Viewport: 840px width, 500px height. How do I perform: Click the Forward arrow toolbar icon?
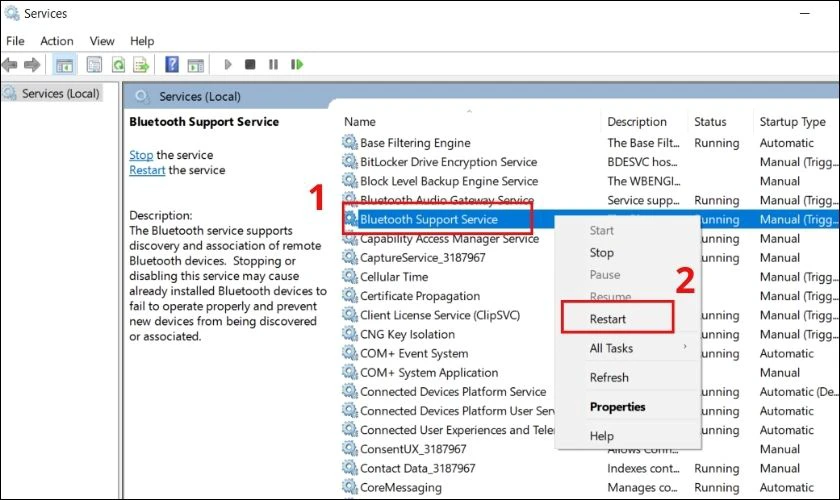point(32,65)
